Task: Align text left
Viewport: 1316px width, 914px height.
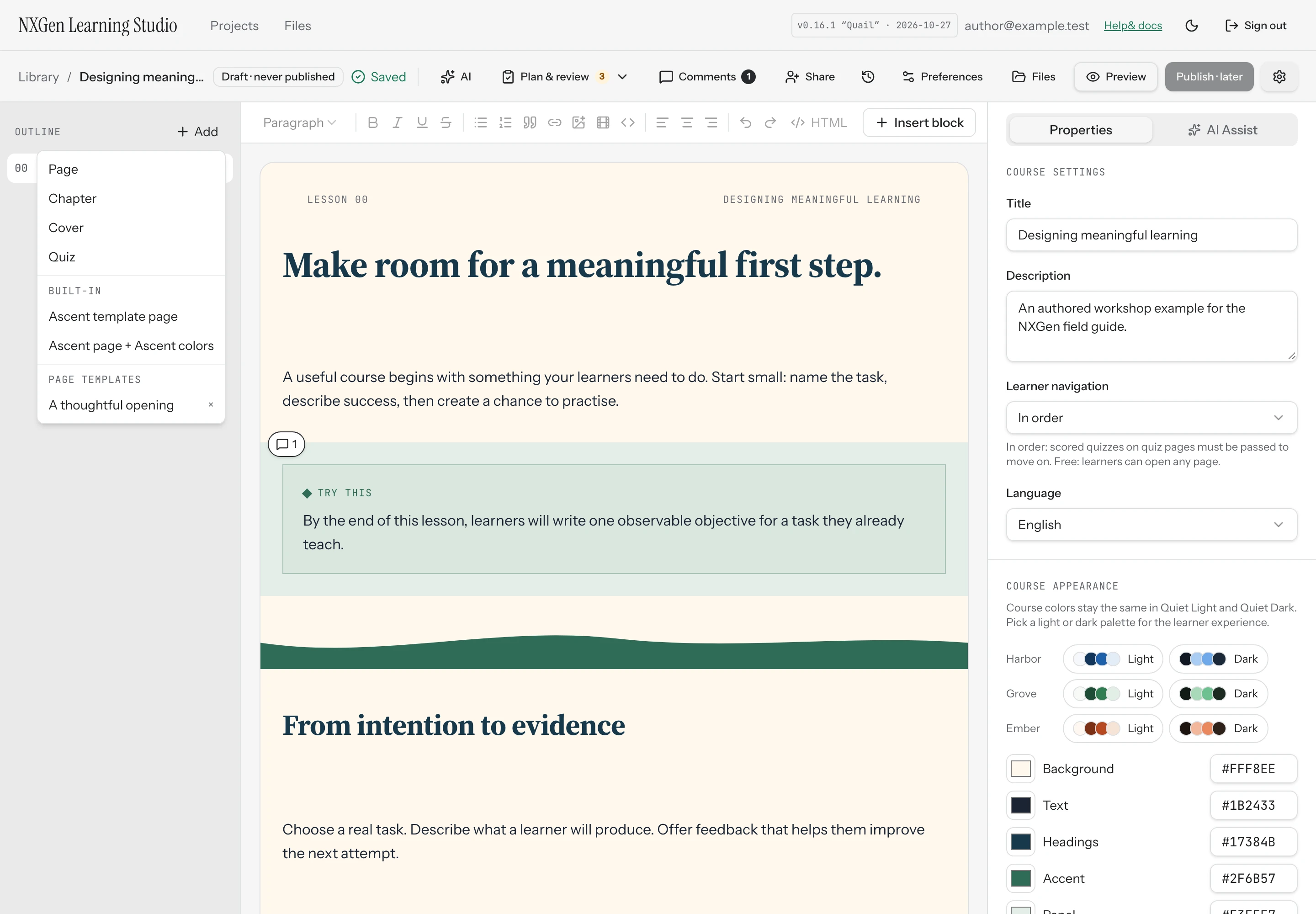Action: [662, 122]
